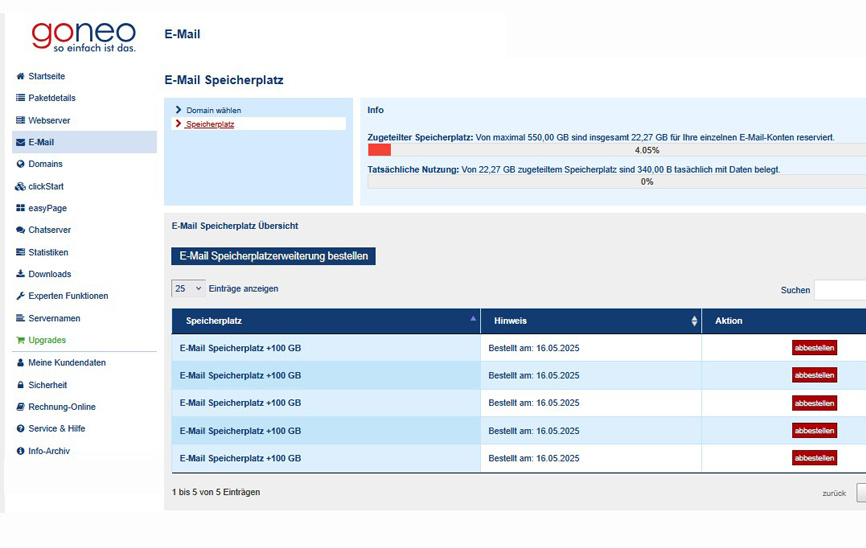Click the envelope icon next to E-Mail

(x=20, y=142)
